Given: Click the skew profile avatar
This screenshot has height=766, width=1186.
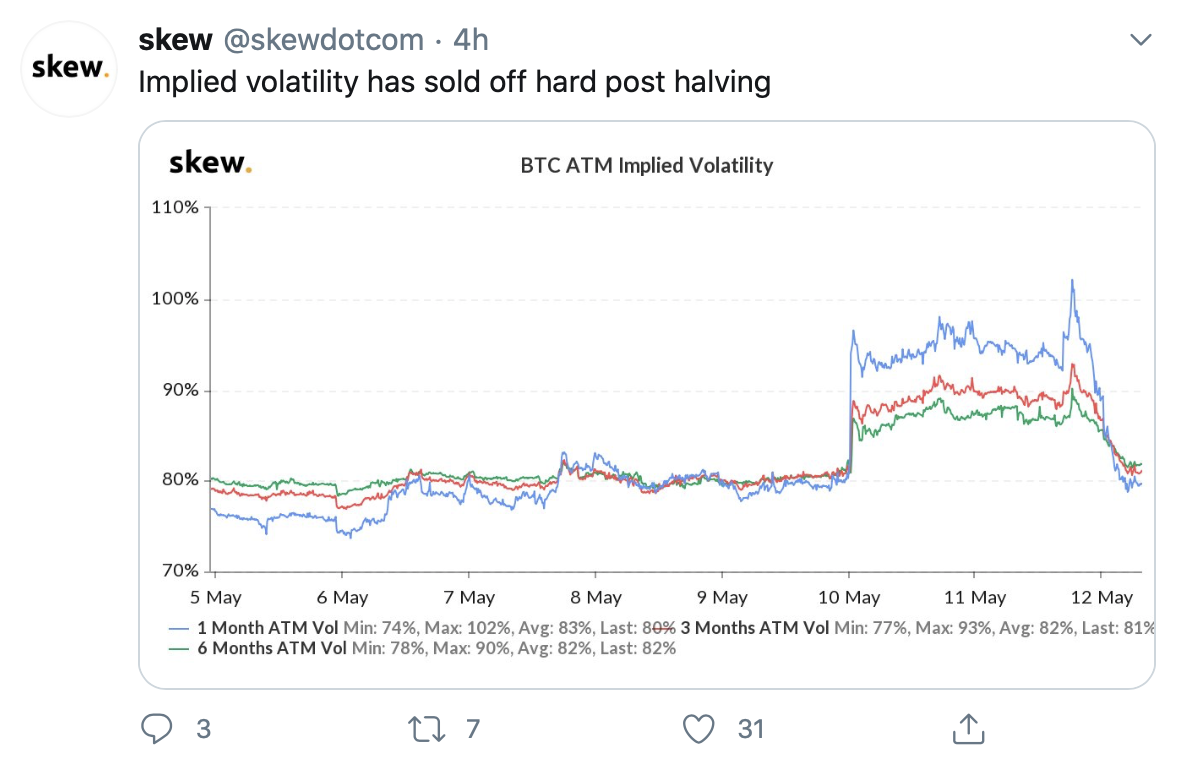Looking at the screenshot, I should click(67, 68).
